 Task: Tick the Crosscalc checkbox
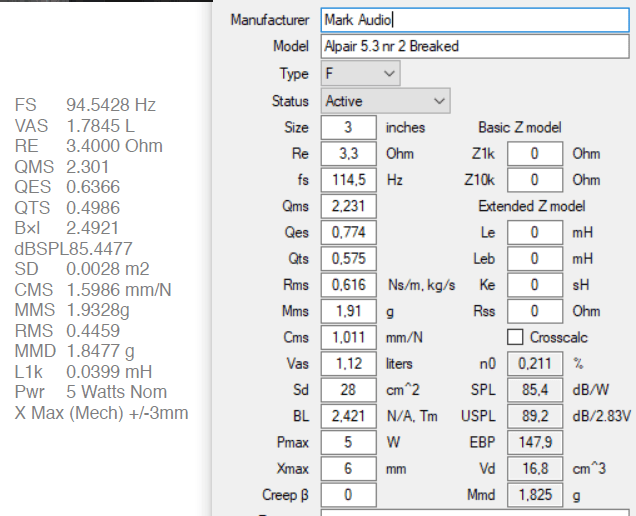pyautogui.click(x=515, y=337)
